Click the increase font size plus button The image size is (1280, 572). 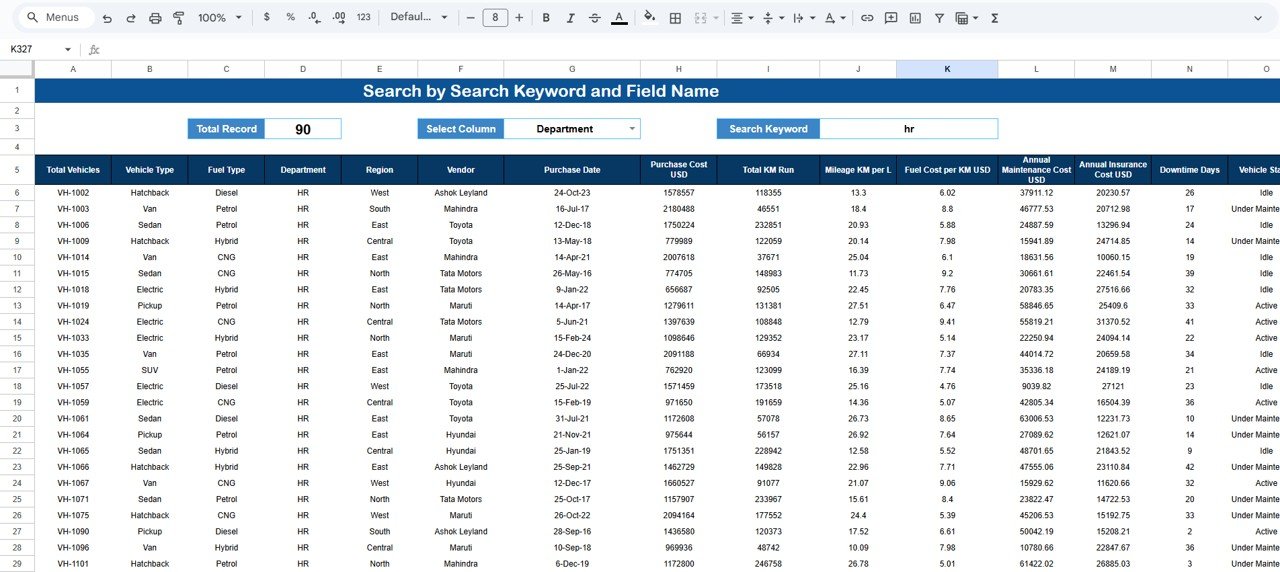point(519,18)
